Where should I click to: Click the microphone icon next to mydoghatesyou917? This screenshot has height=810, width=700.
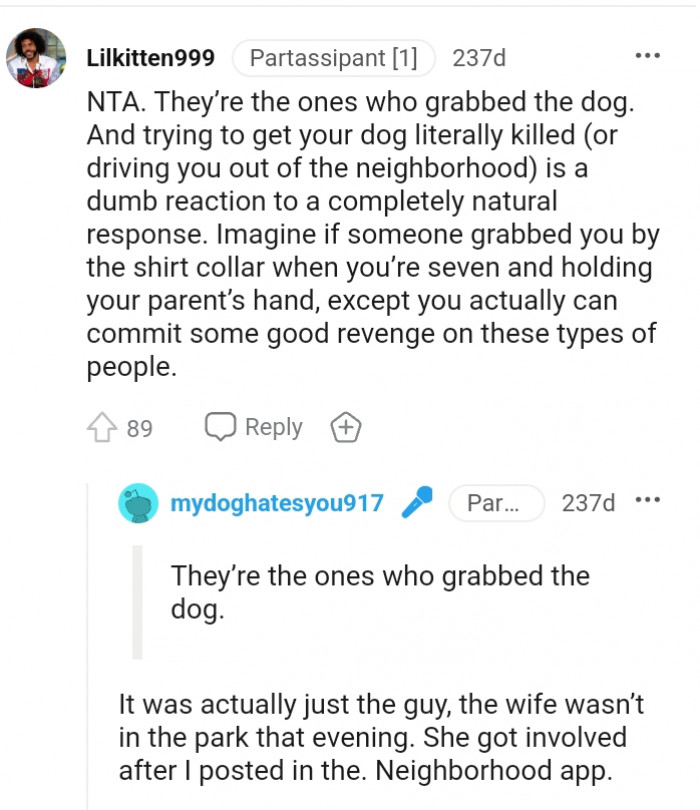416,503
